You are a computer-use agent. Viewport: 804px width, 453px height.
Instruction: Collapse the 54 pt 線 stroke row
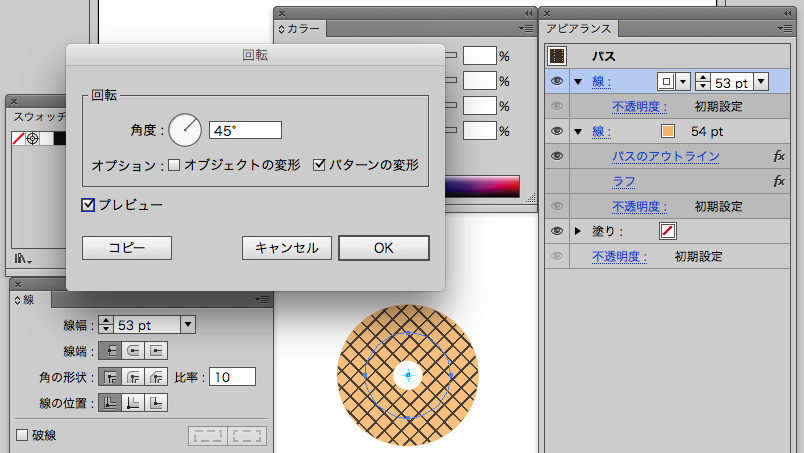click(578, 132)
